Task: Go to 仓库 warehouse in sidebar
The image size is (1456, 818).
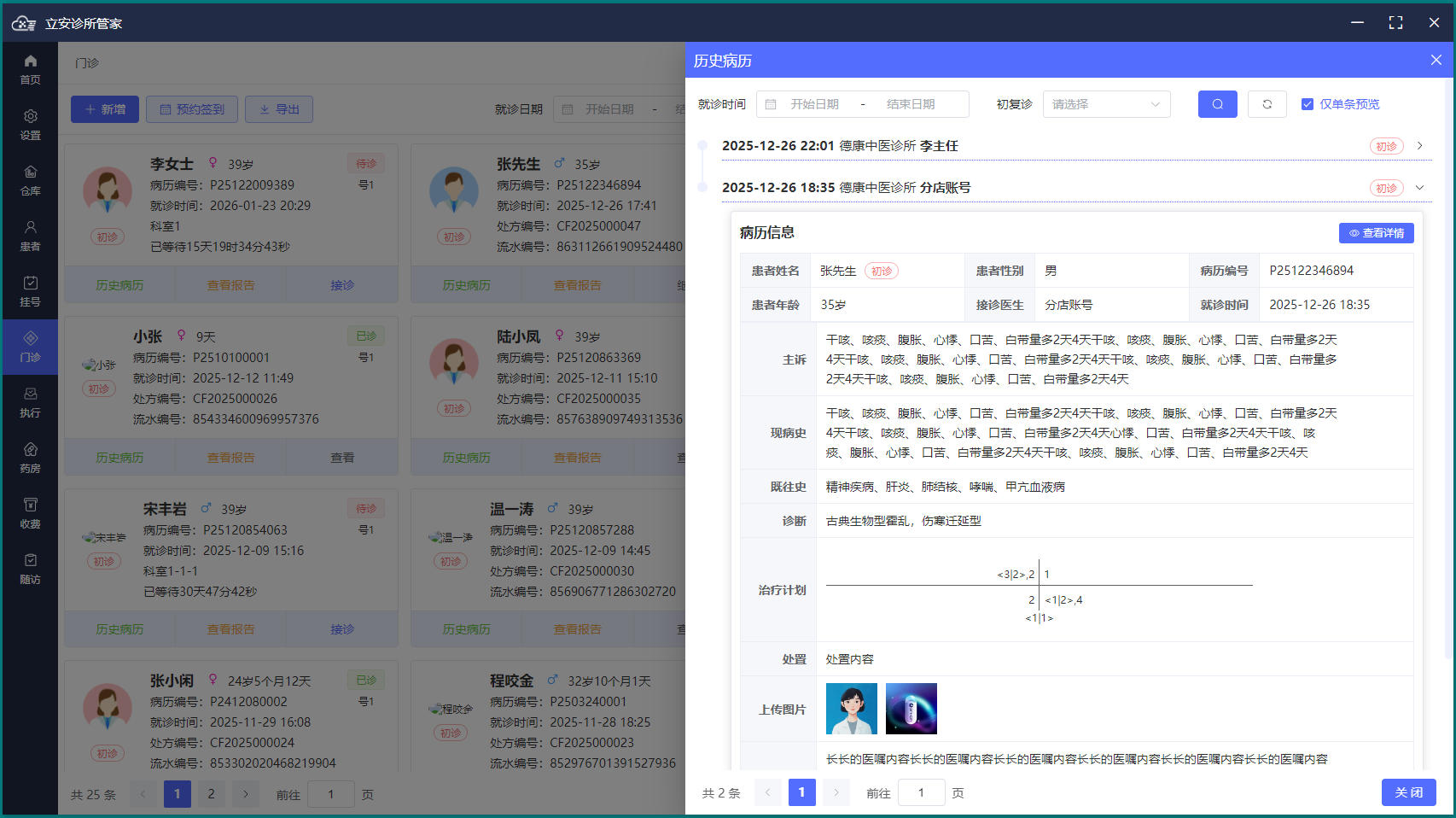Action: click(x=30, y=180)
